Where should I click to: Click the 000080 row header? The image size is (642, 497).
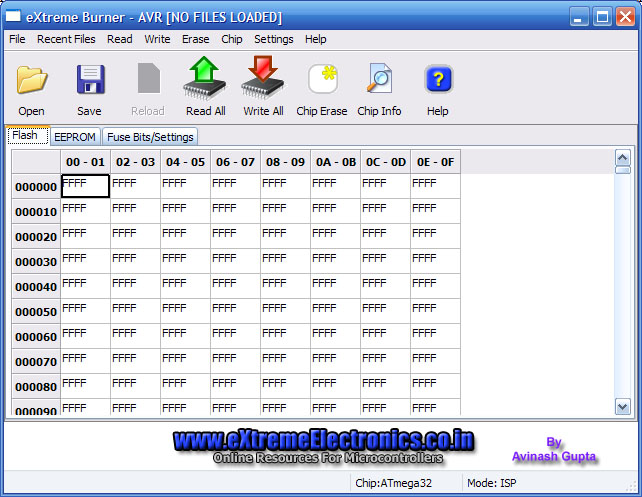36,386
